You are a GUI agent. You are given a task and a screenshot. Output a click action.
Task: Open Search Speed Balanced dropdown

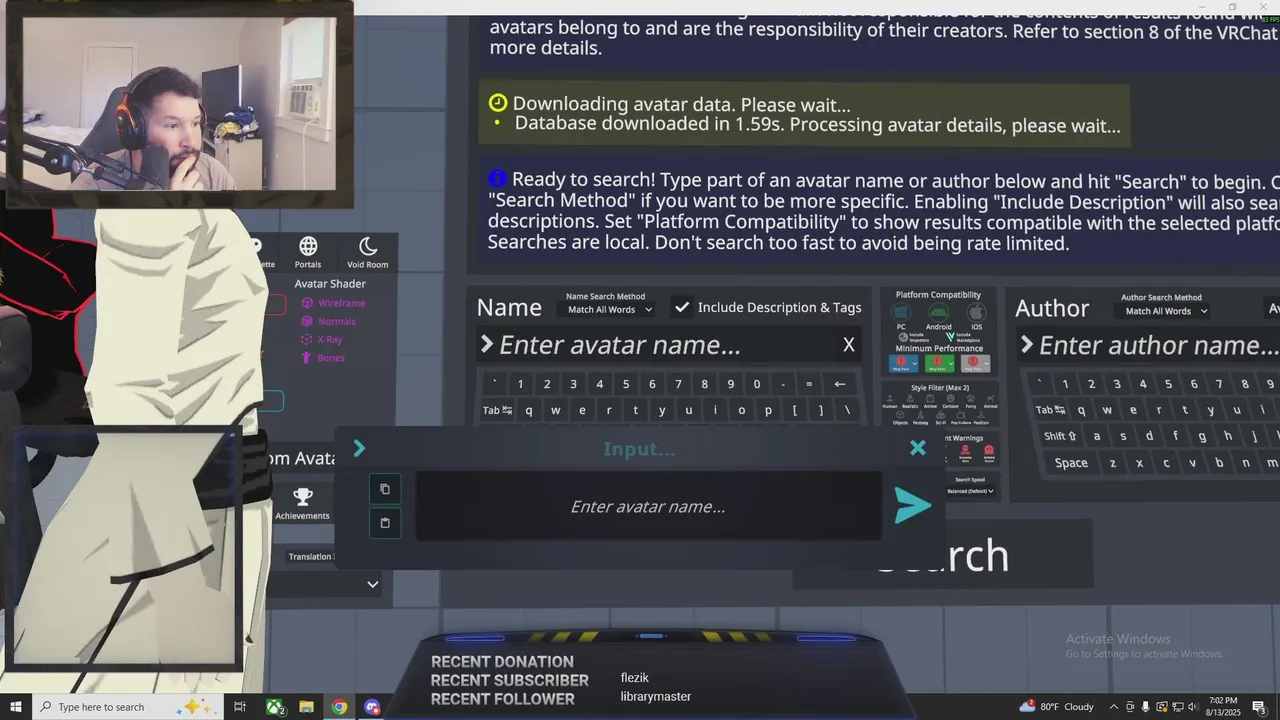970,491
